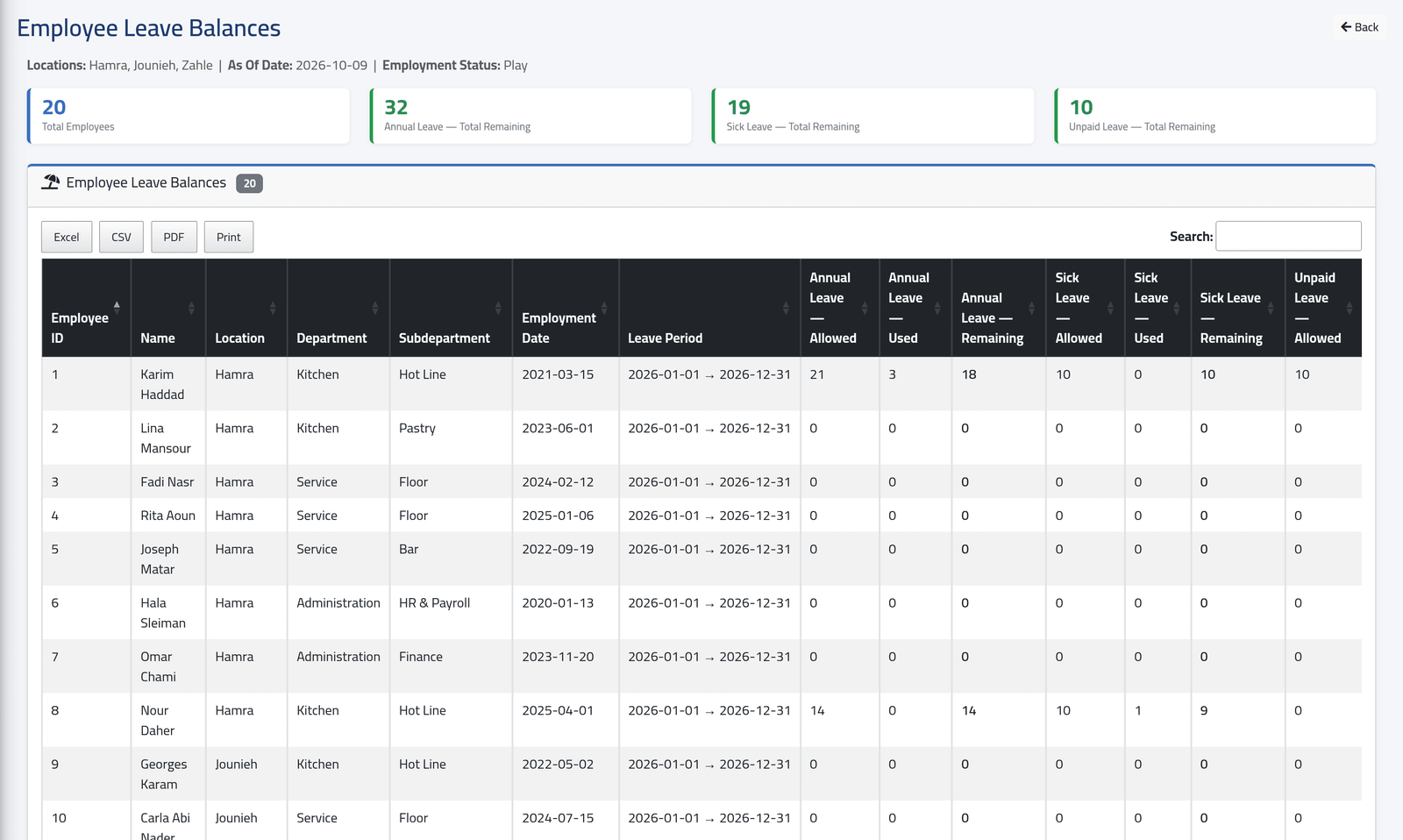The width and height of the screenshot is (1403, 840).
Task: Sort by Annual Leave — Allowed column
Action: click(840, 308)
